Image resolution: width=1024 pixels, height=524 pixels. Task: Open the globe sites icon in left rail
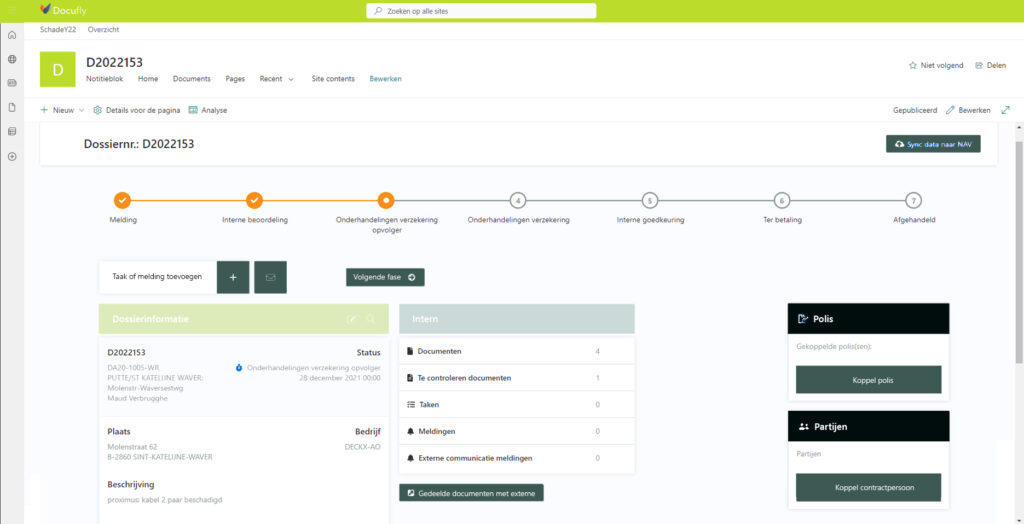12,59
